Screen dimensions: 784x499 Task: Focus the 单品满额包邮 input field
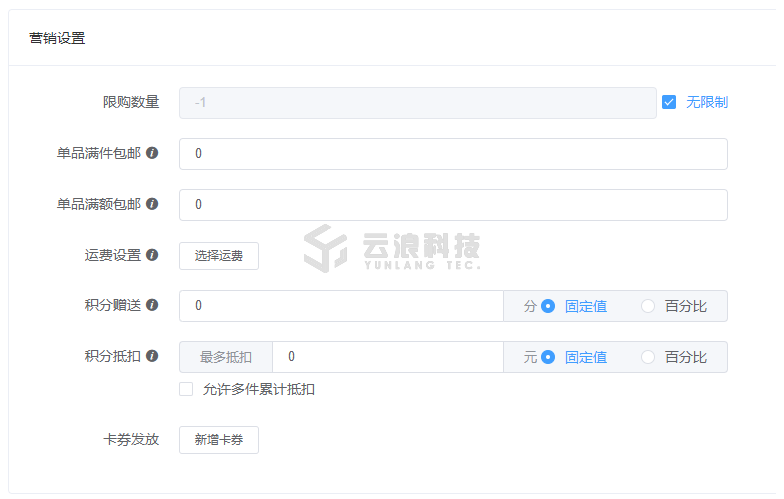coord(453,205)
